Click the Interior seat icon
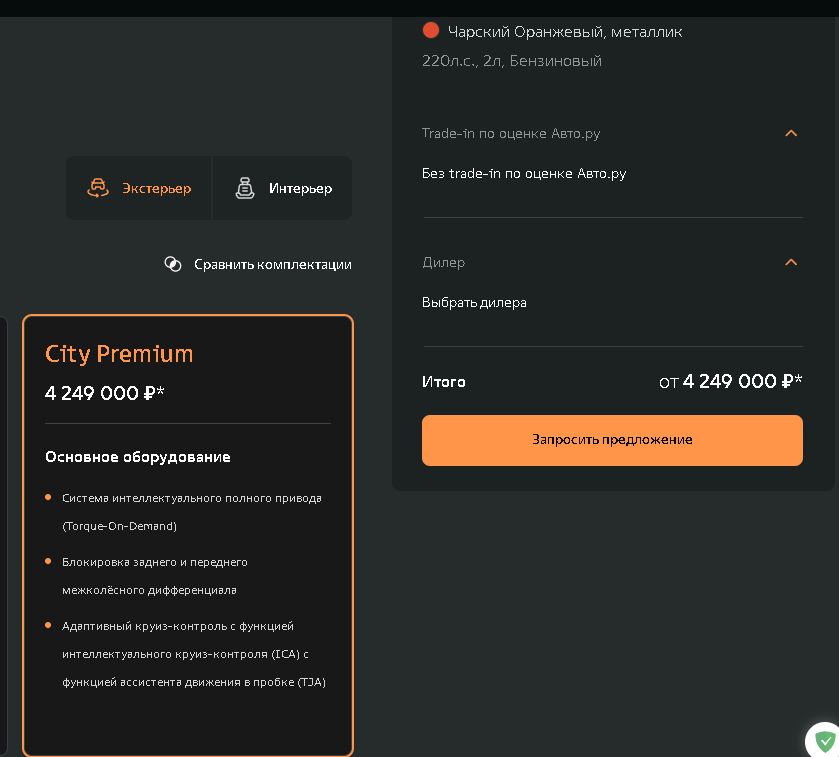This screenshot has height=757, width=839. coord(245,188)
